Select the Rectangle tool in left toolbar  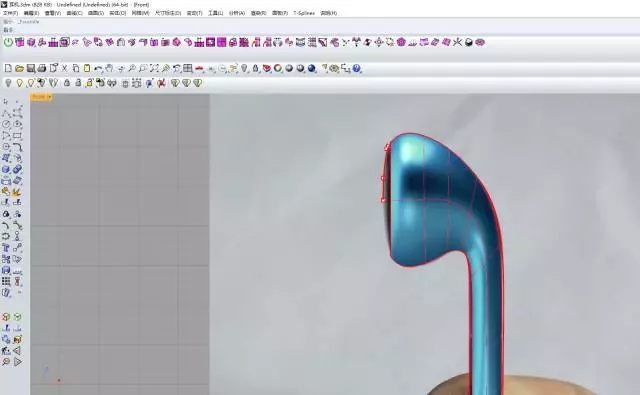[17, 135]
